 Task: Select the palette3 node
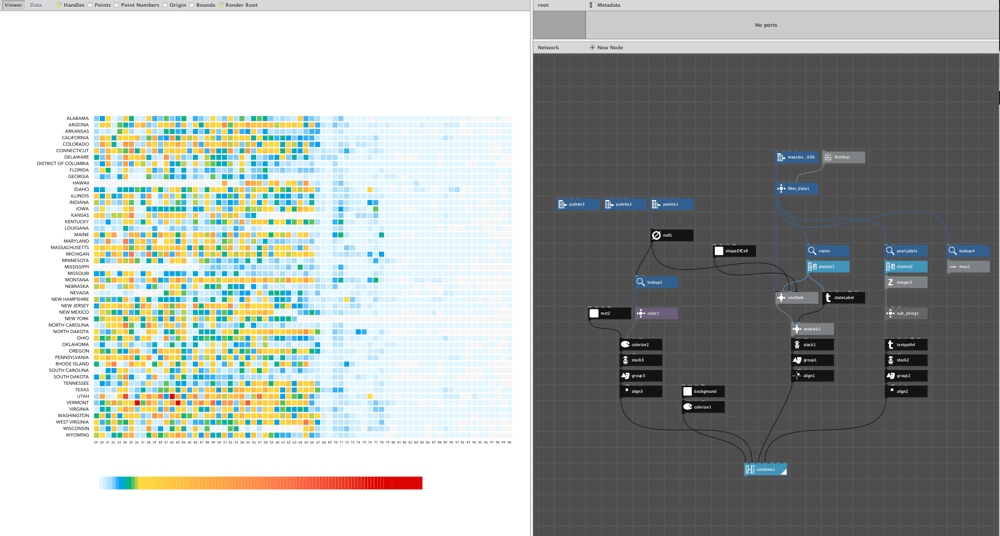point(578,204)
